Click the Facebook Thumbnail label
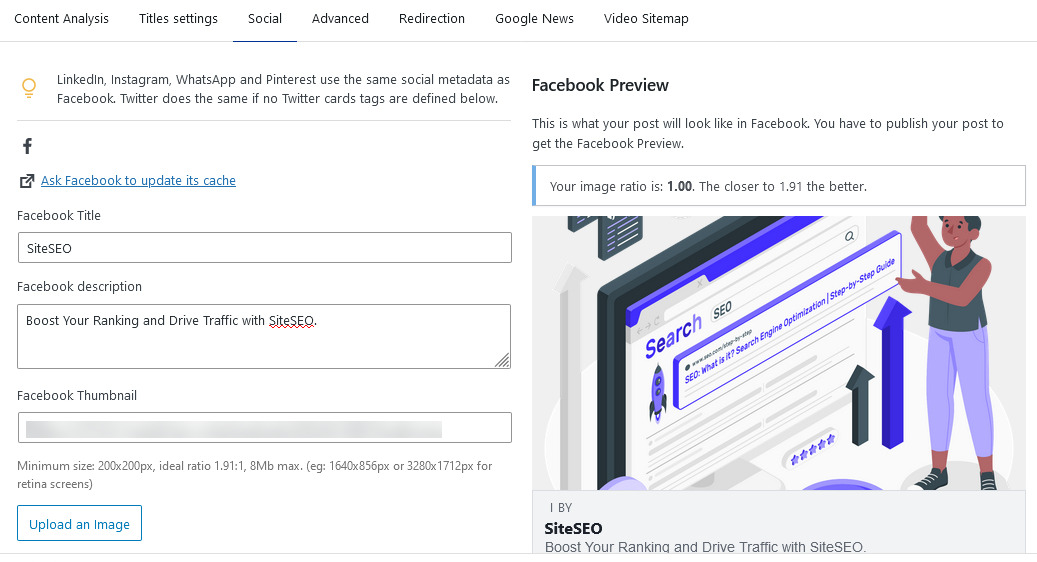 tap(77, 395)
